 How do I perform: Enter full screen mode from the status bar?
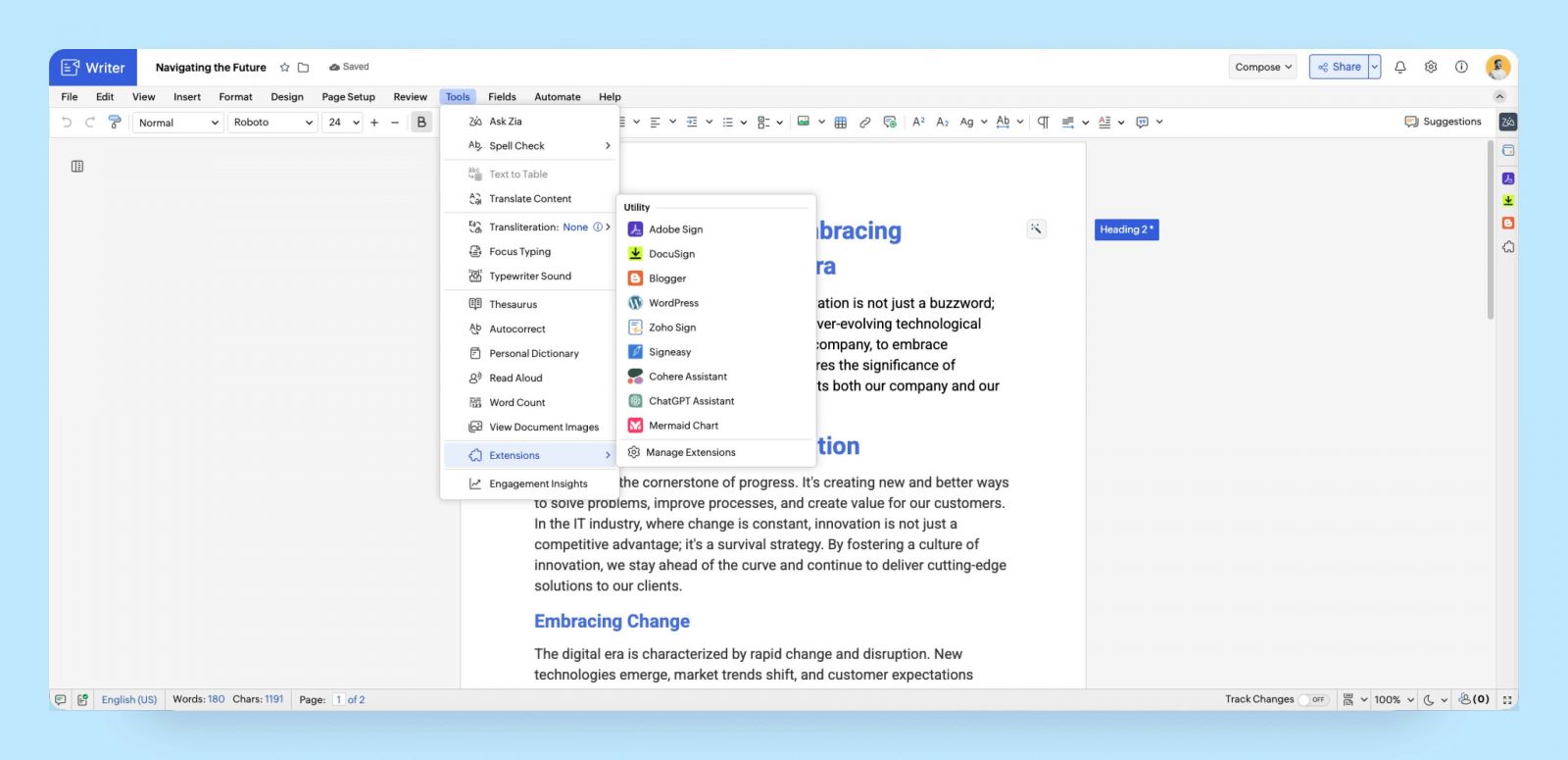1507,700
